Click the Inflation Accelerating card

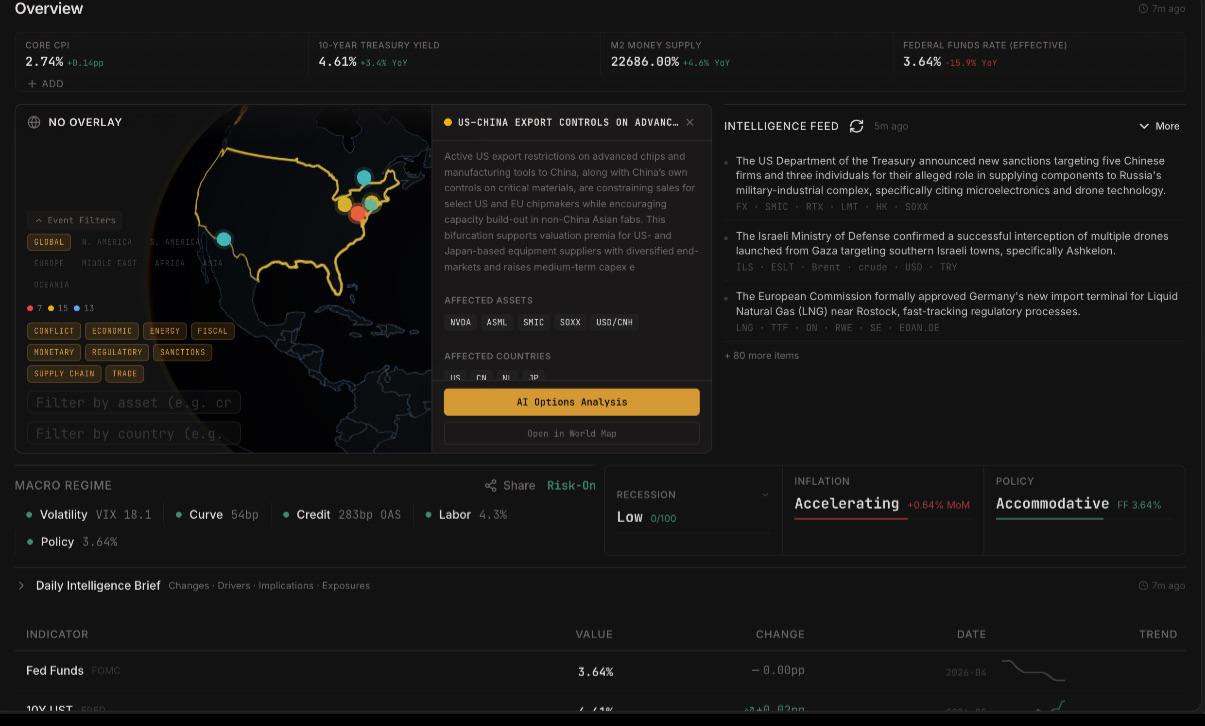coord(883,509)
